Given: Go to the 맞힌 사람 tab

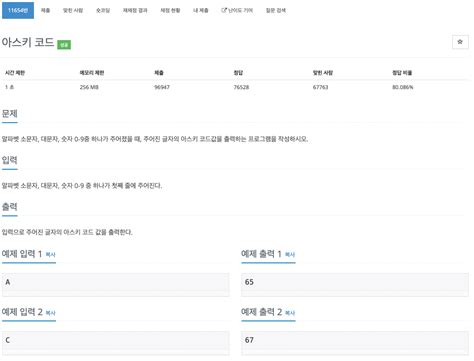Looking at the screenshot, I should click(73, 10).
